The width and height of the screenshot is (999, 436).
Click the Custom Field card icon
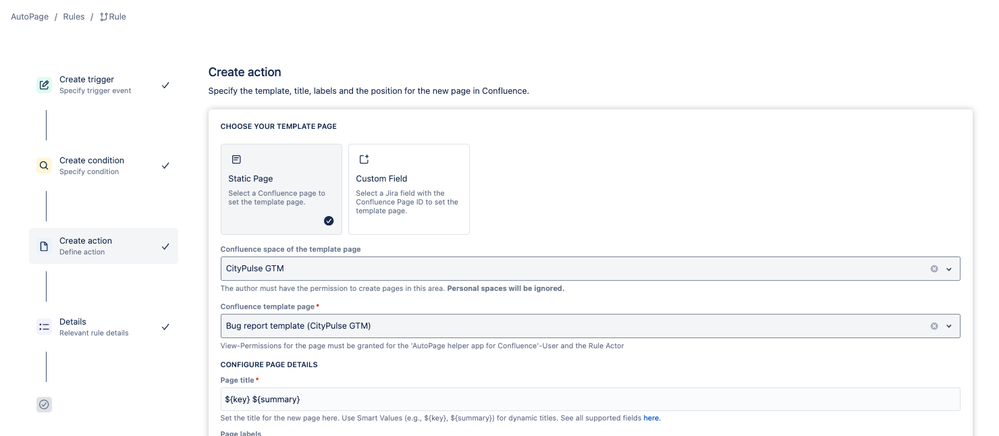point(364,159)
